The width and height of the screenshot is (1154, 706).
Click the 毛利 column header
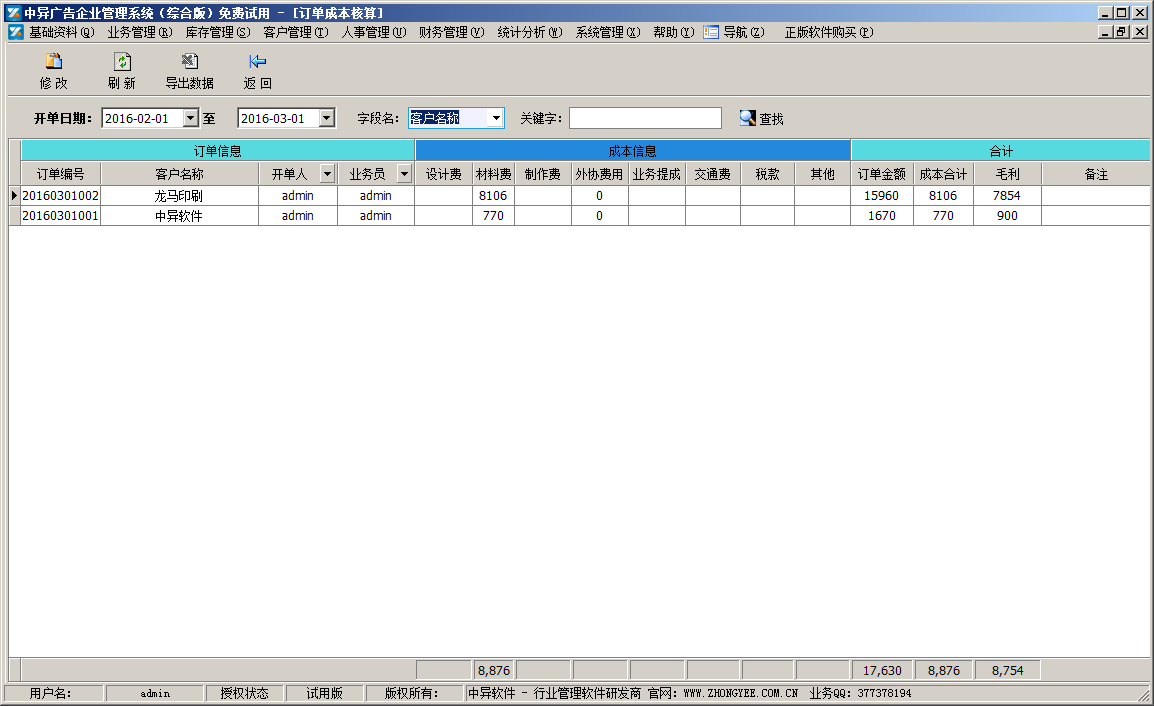[x=1007, y=174]
